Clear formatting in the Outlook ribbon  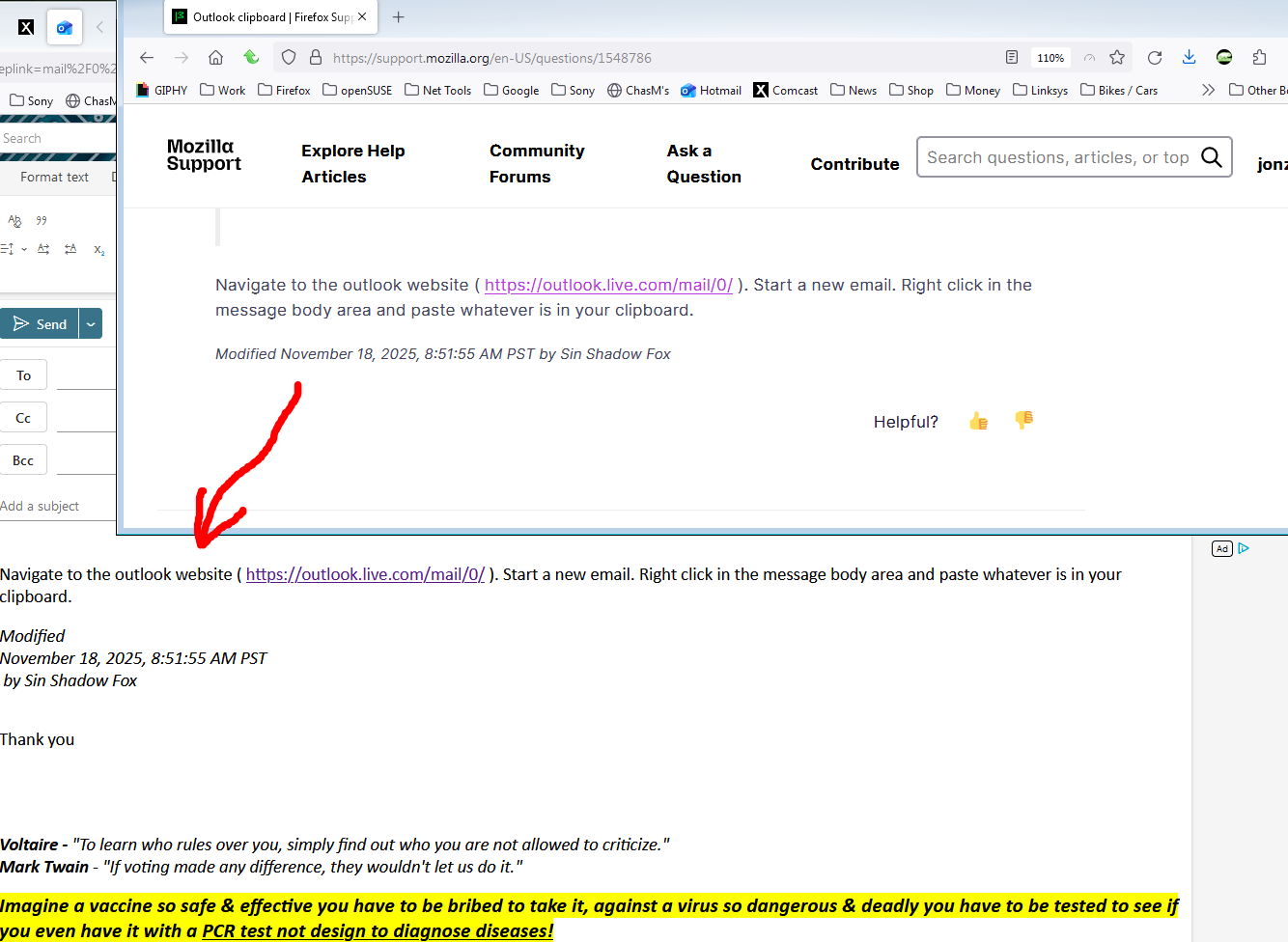coord(14,221)
